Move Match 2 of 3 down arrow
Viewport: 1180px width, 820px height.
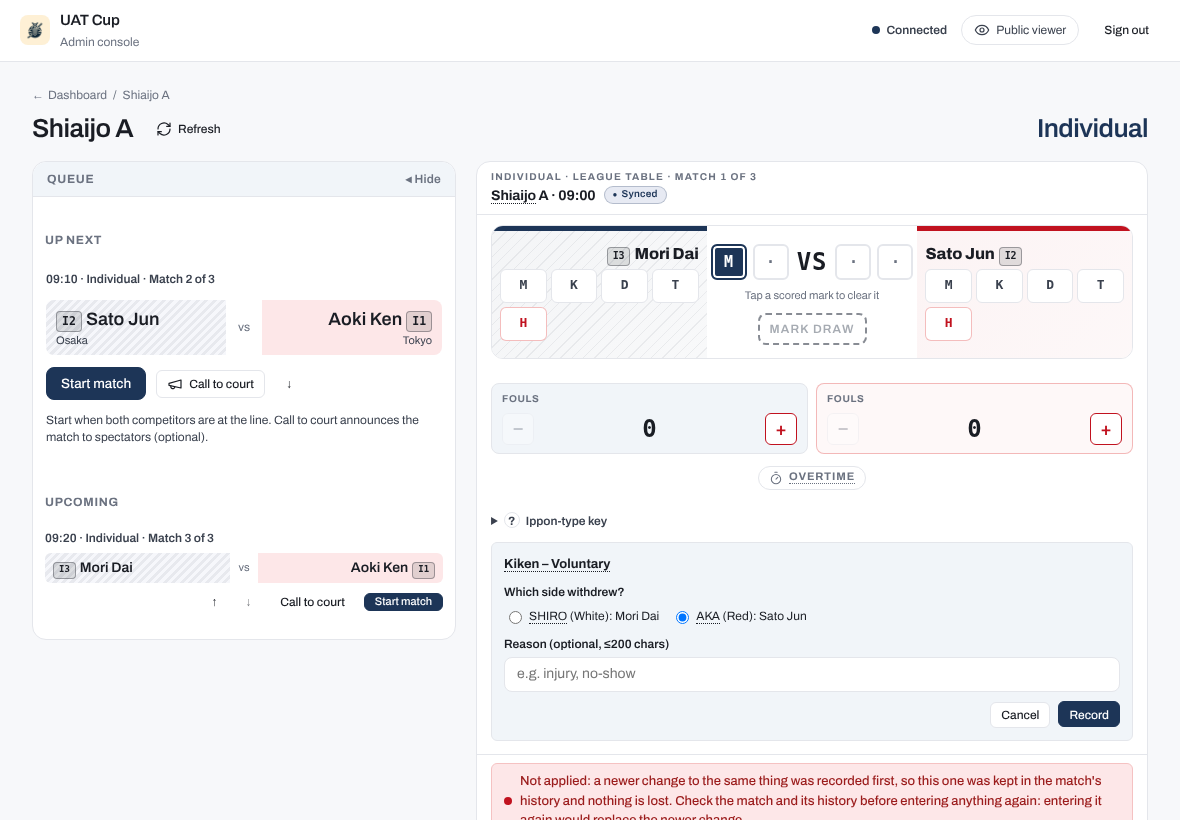point(289,384)
